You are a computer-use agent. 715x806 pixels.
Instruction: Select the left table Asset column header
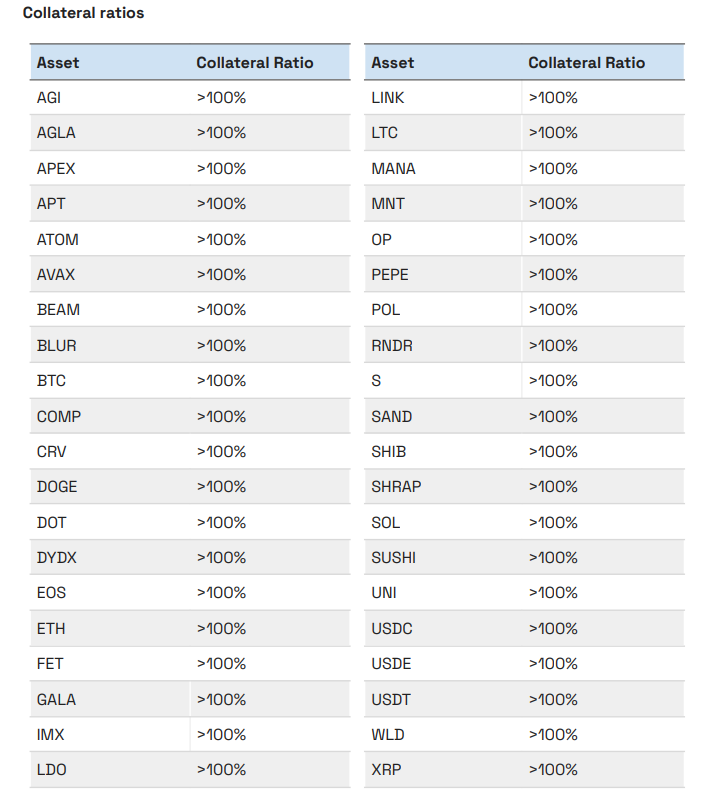click(58, 63)
